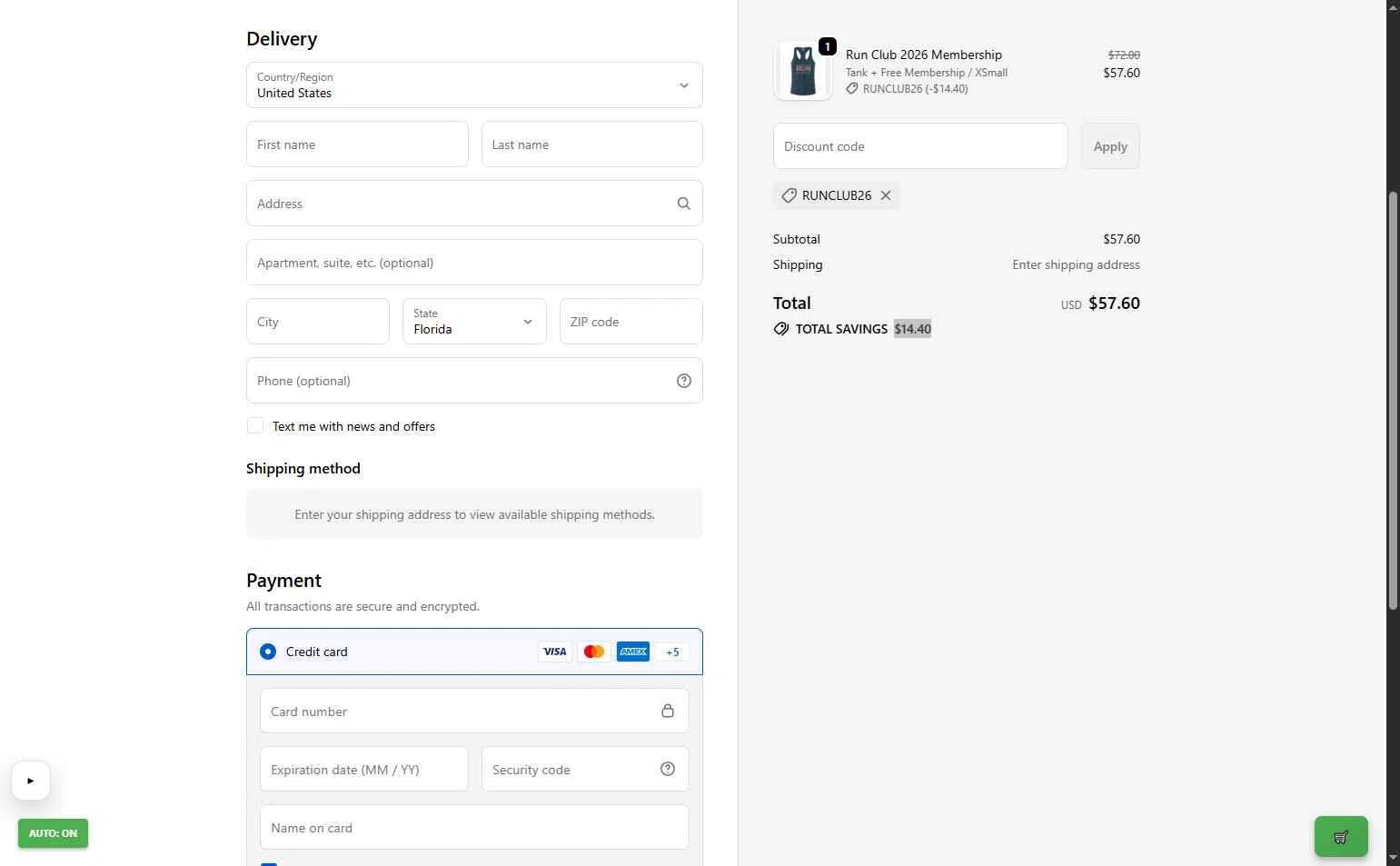Remove the RUNCLUB26 discount code

click(886, 195)
